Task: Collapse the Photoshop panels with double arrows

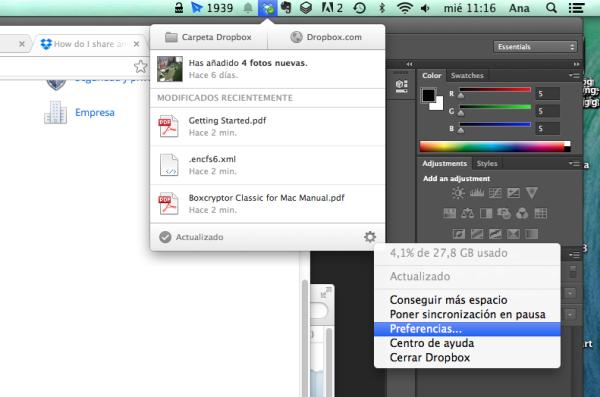Action: point(576,64)
